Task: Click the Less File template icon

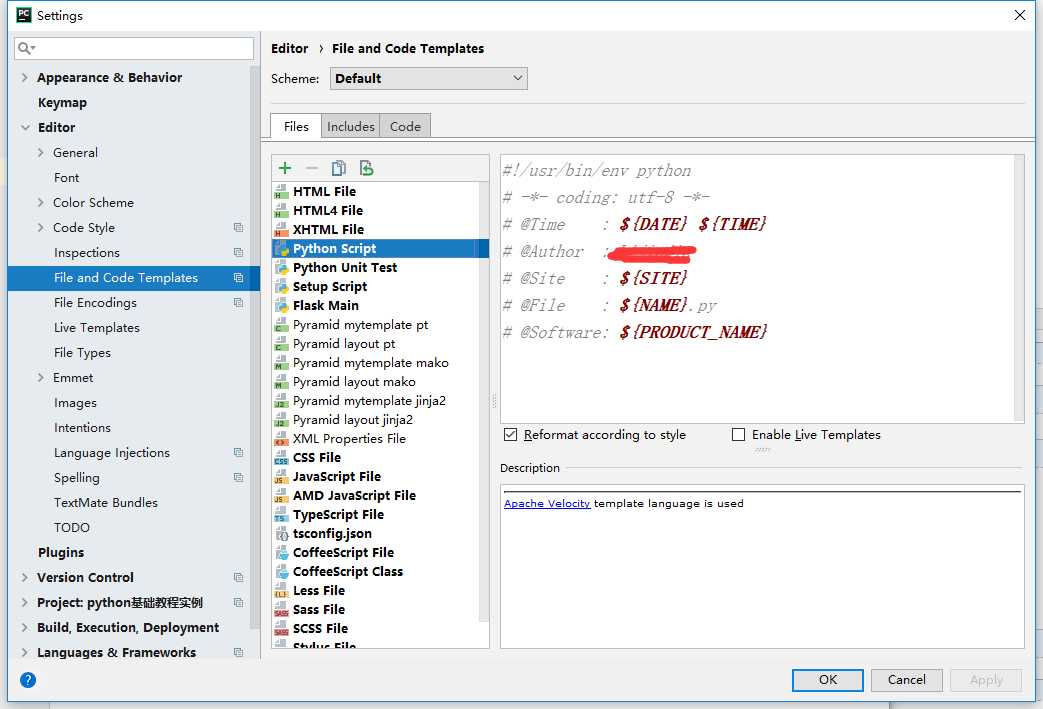Action: (281, 591)
